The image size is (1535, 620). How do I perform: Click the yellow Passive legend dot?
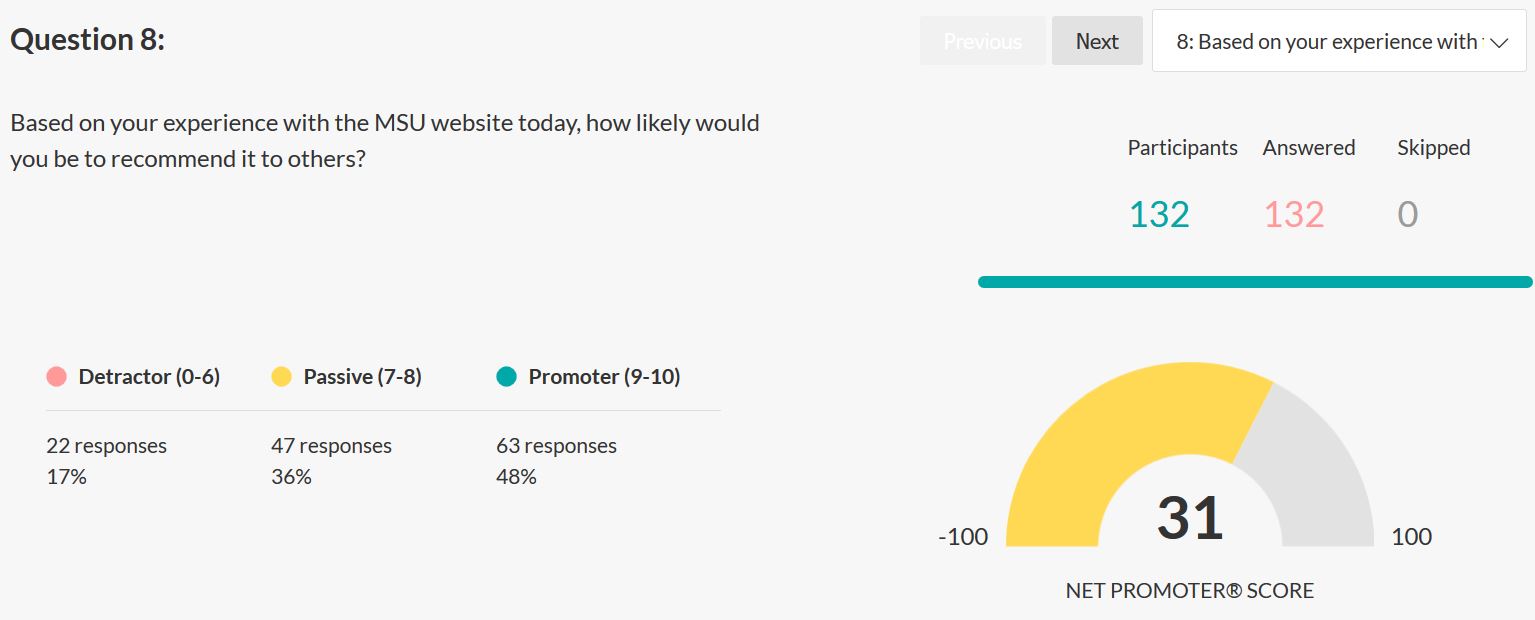[282, 377]
